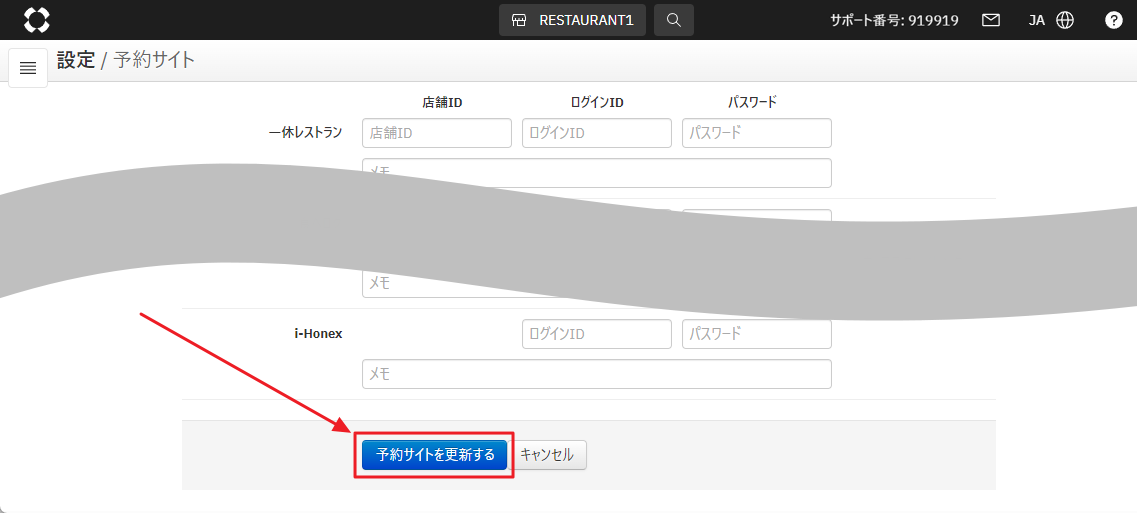The height and width of the screenshot is (518, 1137).
Task: Open the RESTAURANT1 store selector
Action: point(572,20)
